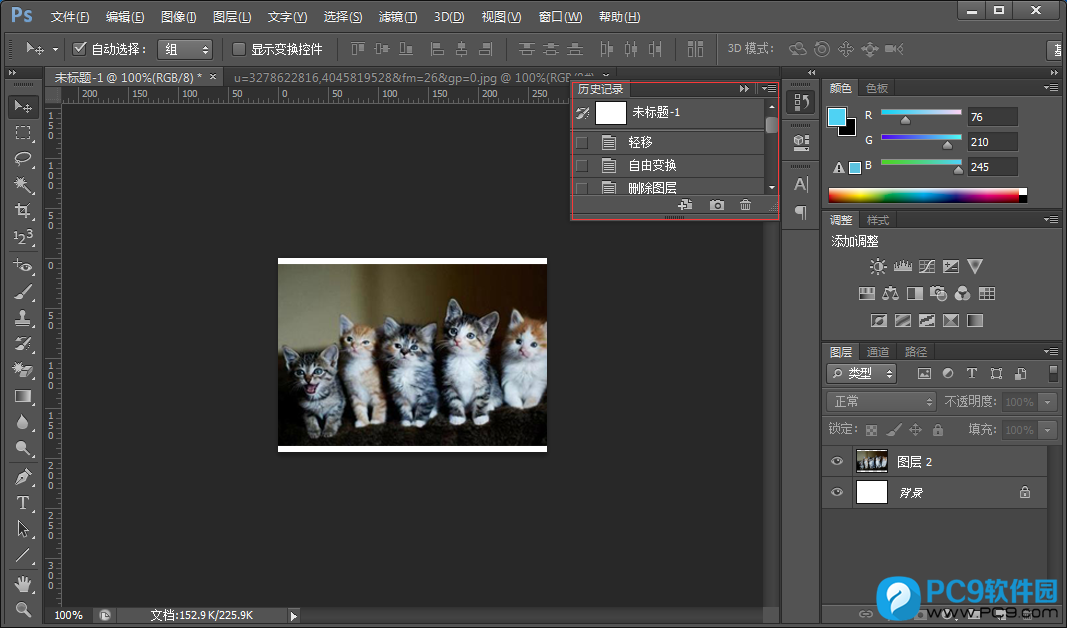Delete current history state with trash icon
The width and height of the screenshot is (1067, 628).
click(x=745, y=205)
